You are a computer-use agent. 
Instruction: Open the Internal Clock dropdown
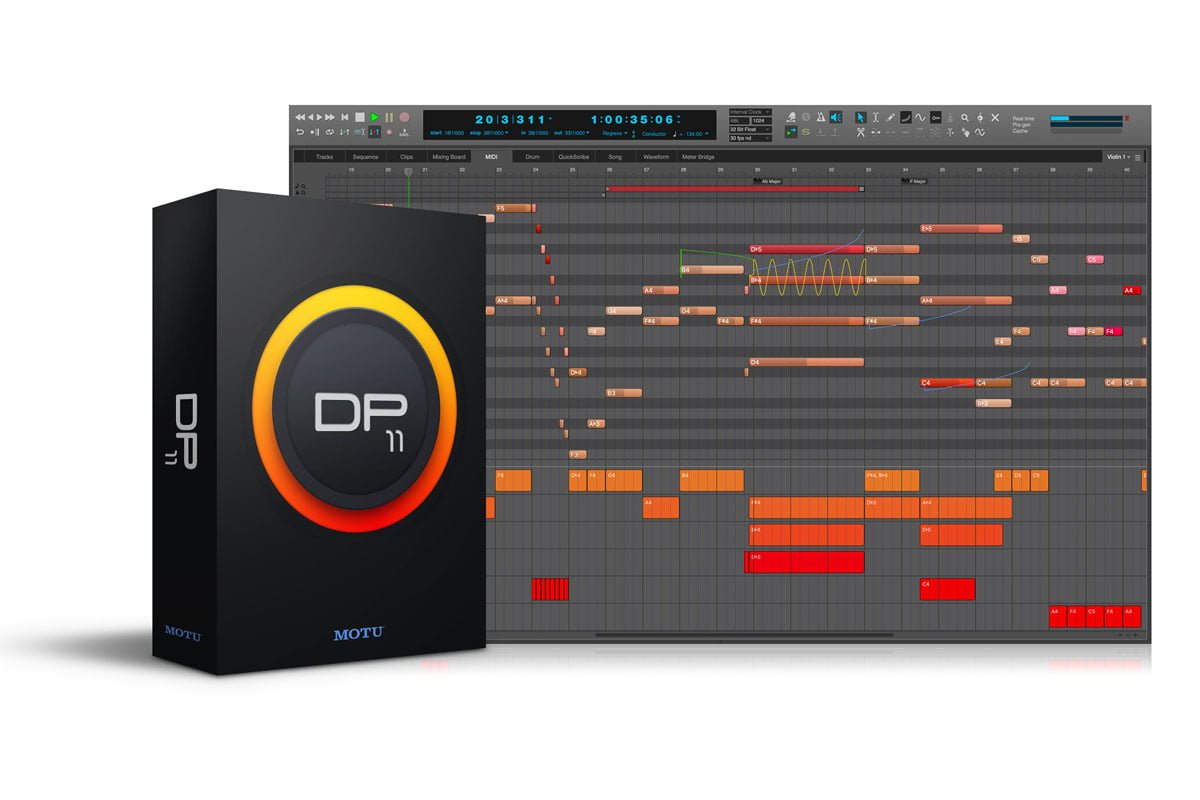tap(750, 112)
